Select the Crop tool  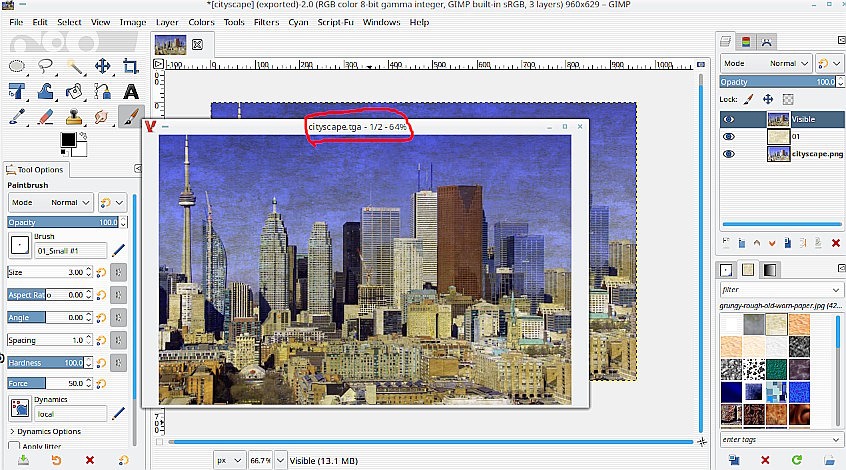tap(131, 66)
